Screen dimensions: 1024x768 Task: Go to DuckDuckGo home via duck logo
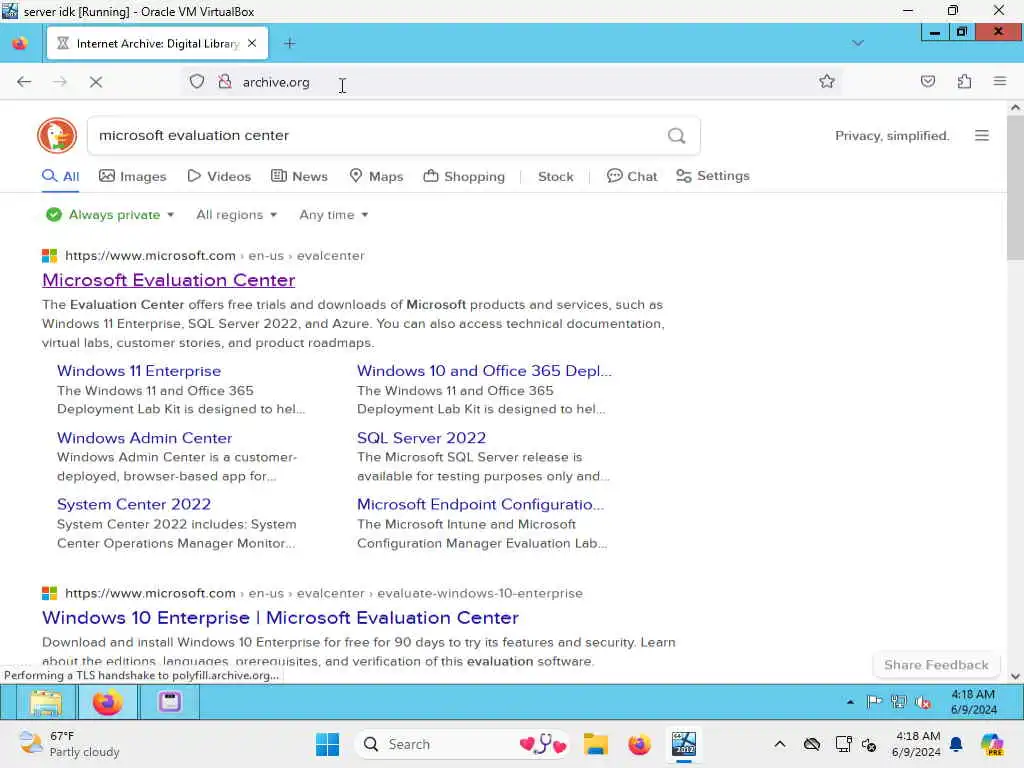(57, 135)
